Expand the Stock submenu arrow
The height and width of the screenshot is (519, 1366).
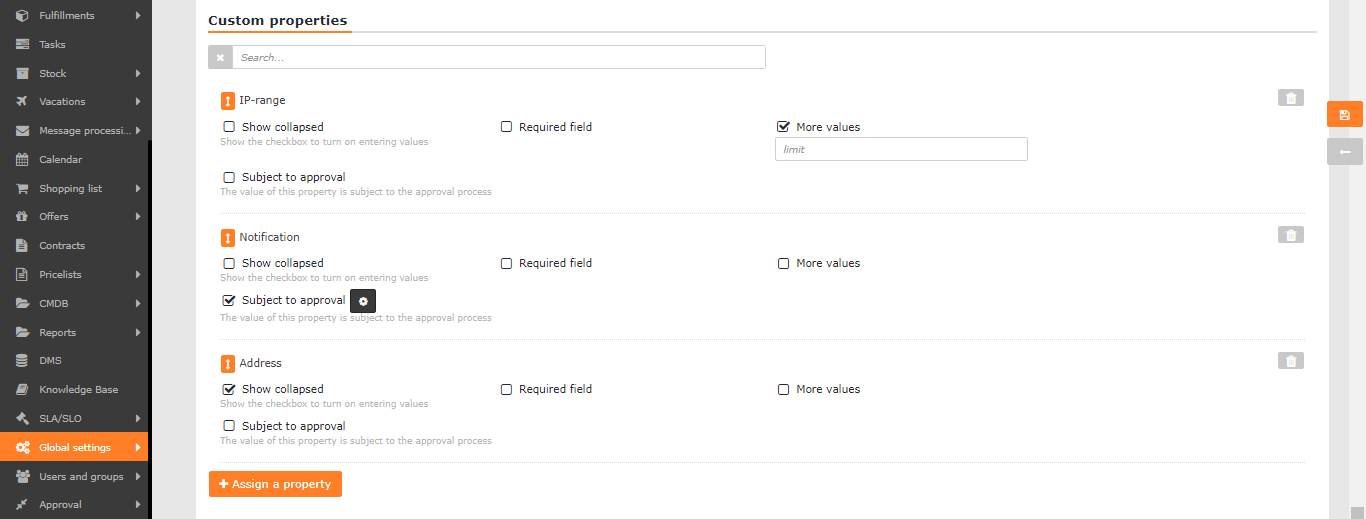pos(138,73)
